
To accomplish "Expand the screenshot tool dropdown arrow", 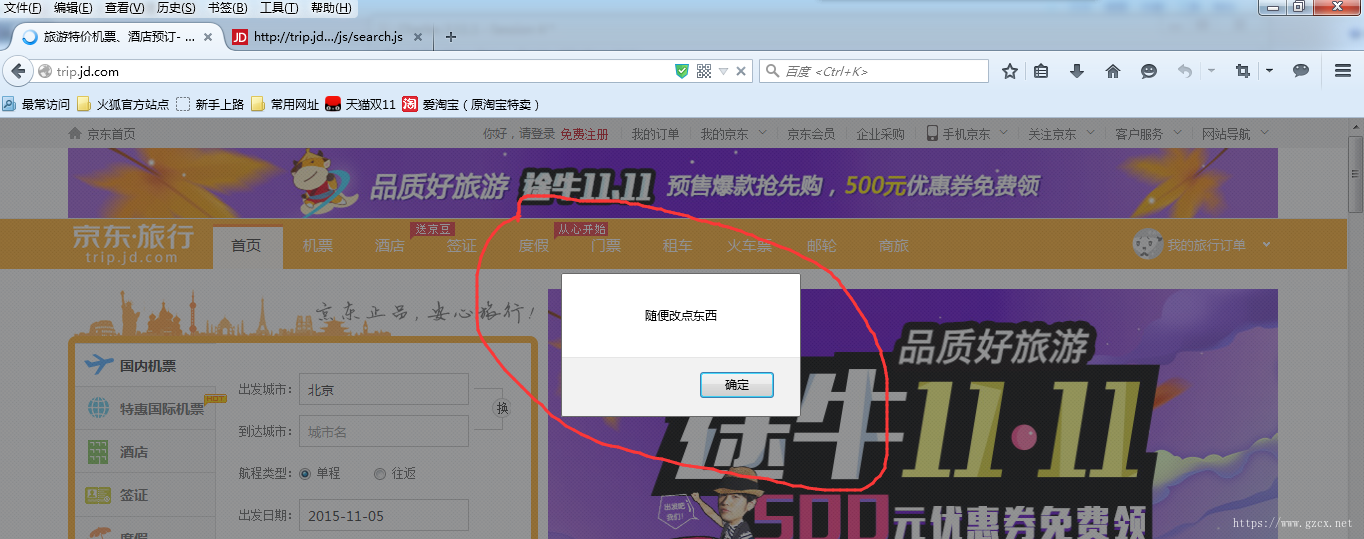I will (x=1269, y=71).
